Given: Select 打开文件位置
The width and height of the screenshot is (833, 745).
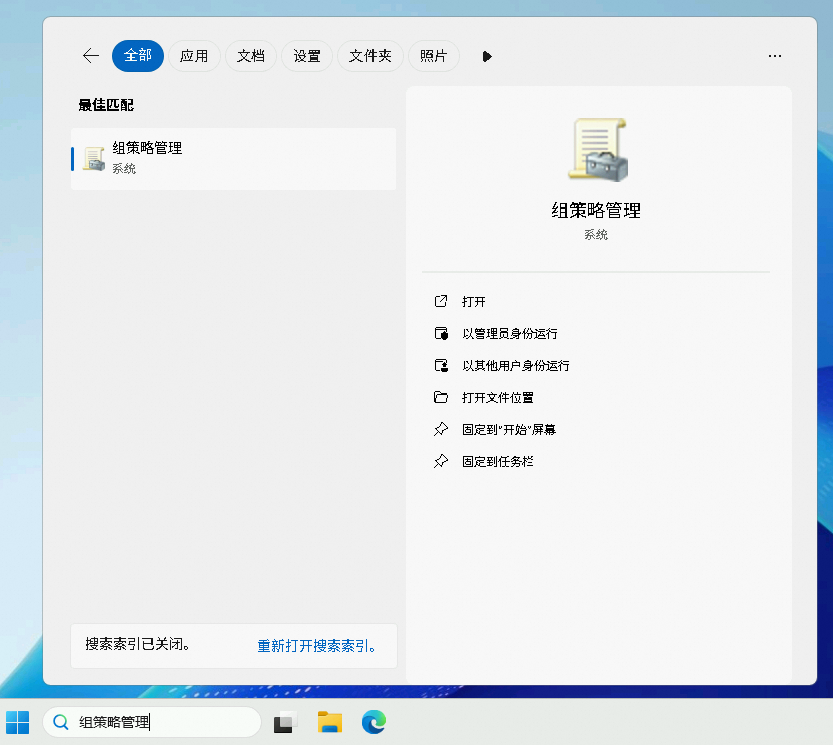Looking at the screenshot, I should pos(497,397).
